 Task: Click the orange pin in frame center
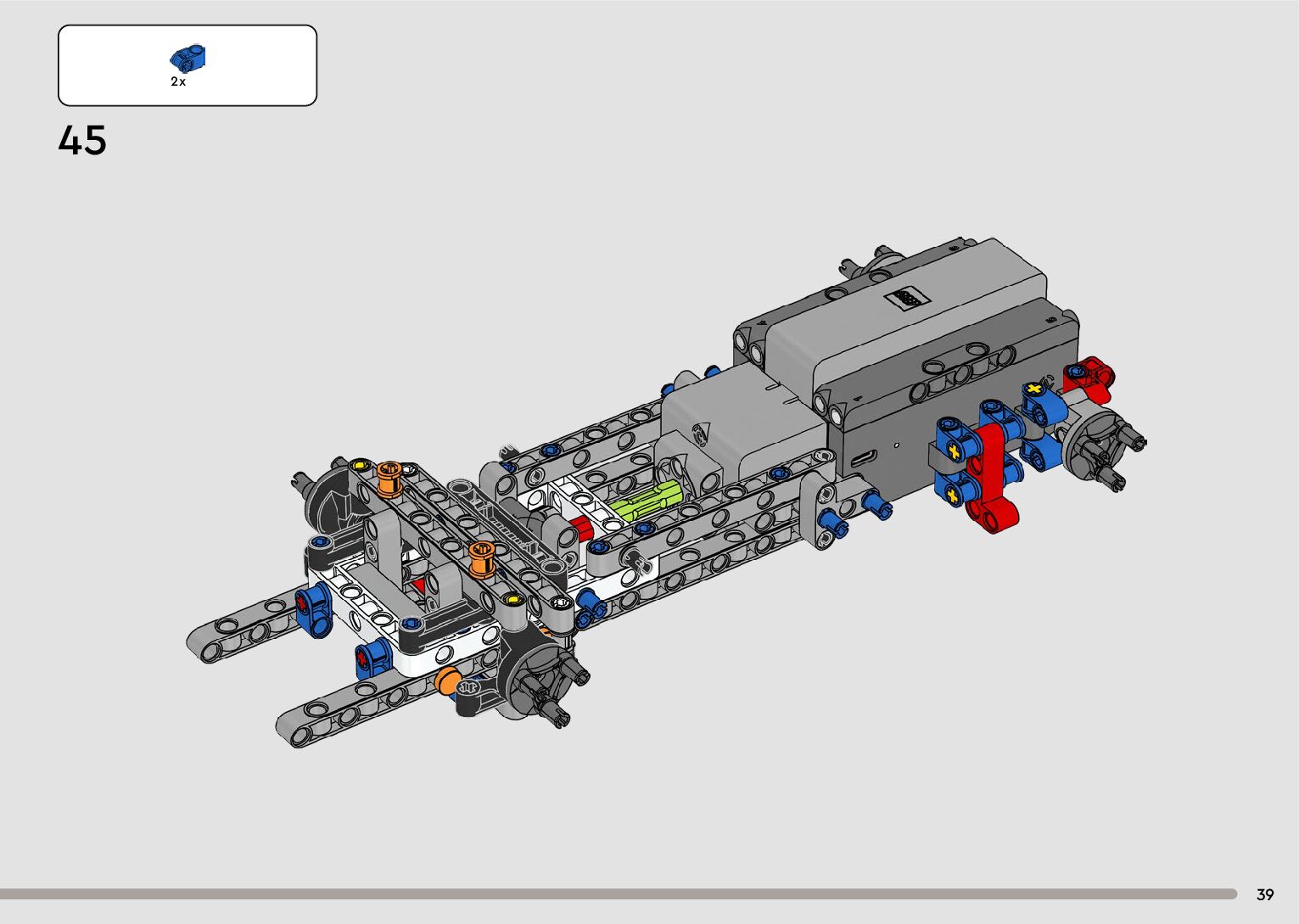(481, 557)
